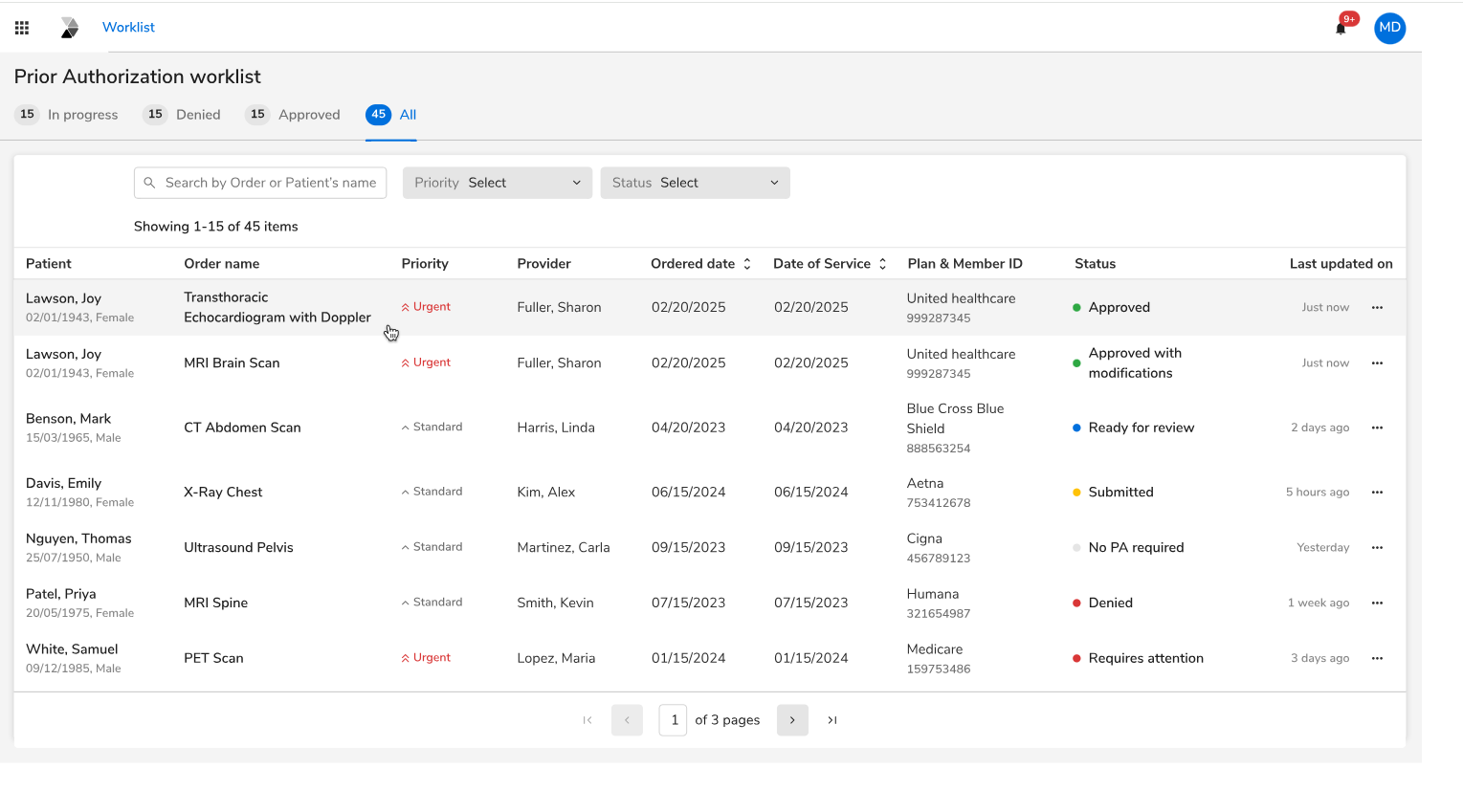Open the Ultrasound Pelvis order
The height and width of the screenshot is (812, 1463).
pos(238,547)
